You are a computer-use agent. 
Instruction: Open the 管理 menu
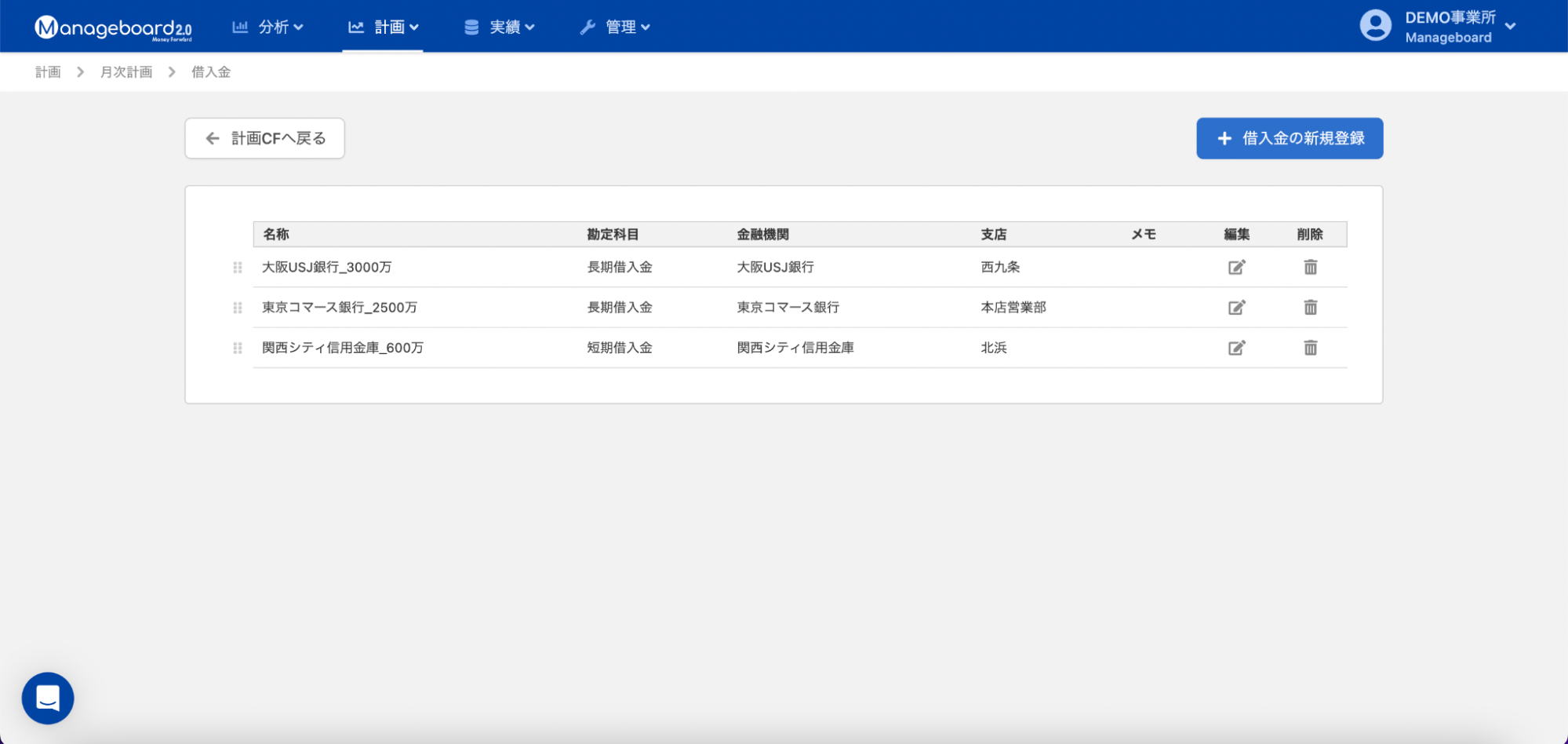click(615, 27)
